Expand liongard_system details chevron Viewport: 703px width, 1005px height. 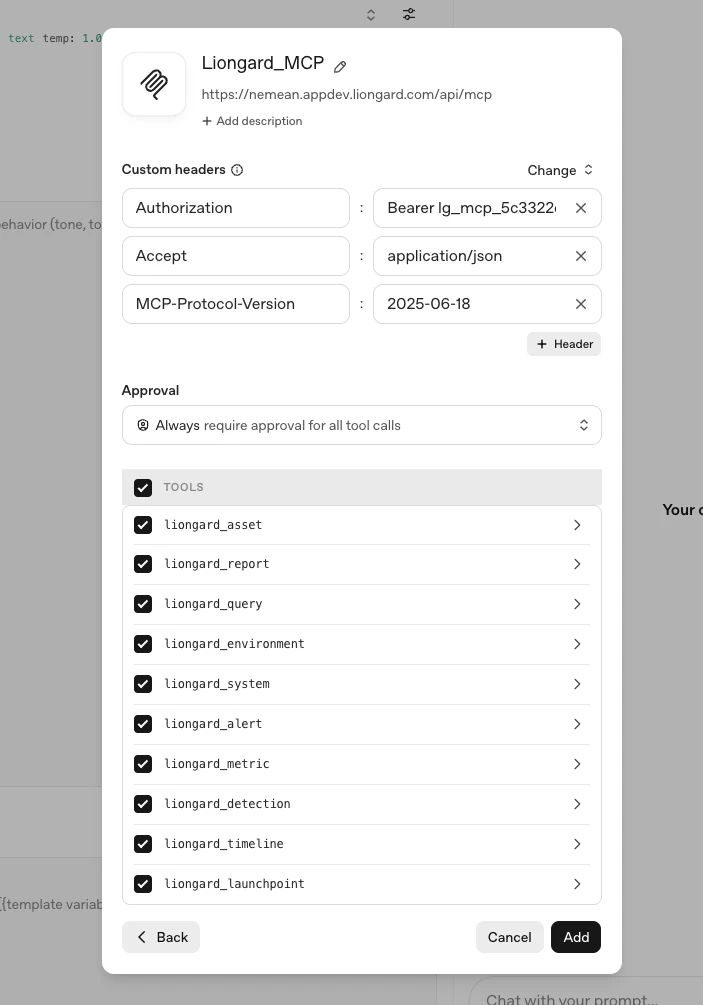pos(577,684)
